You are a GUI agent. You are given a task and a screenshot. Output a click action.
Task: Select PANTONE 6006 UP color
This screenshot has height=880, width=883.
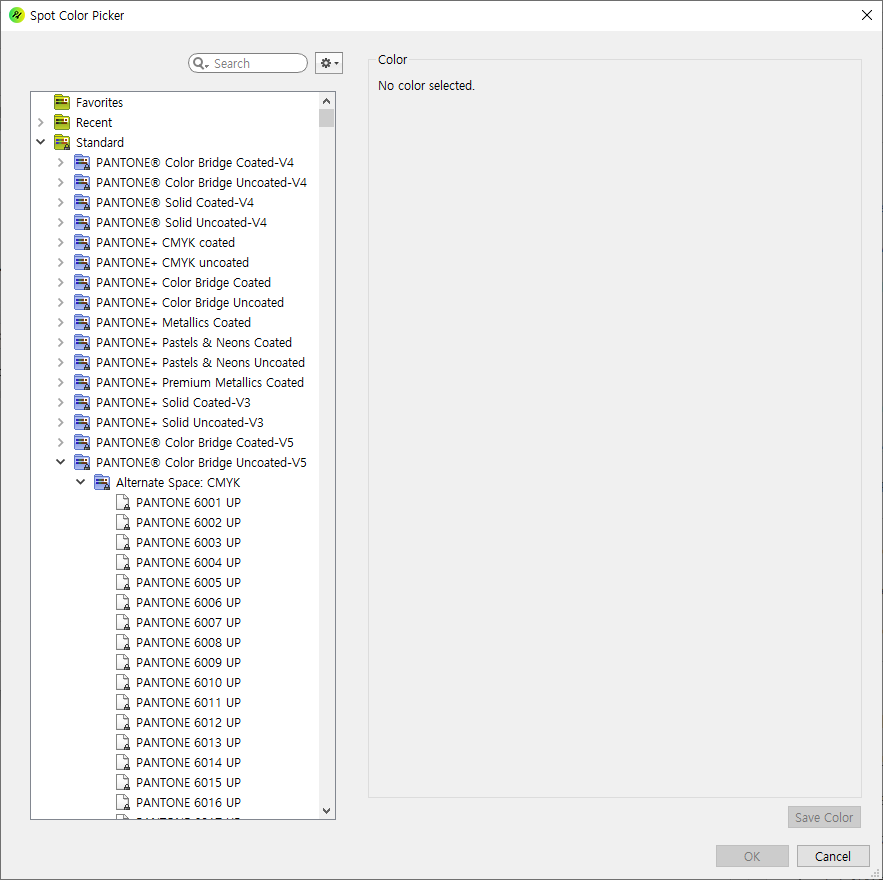click(188, 602)
